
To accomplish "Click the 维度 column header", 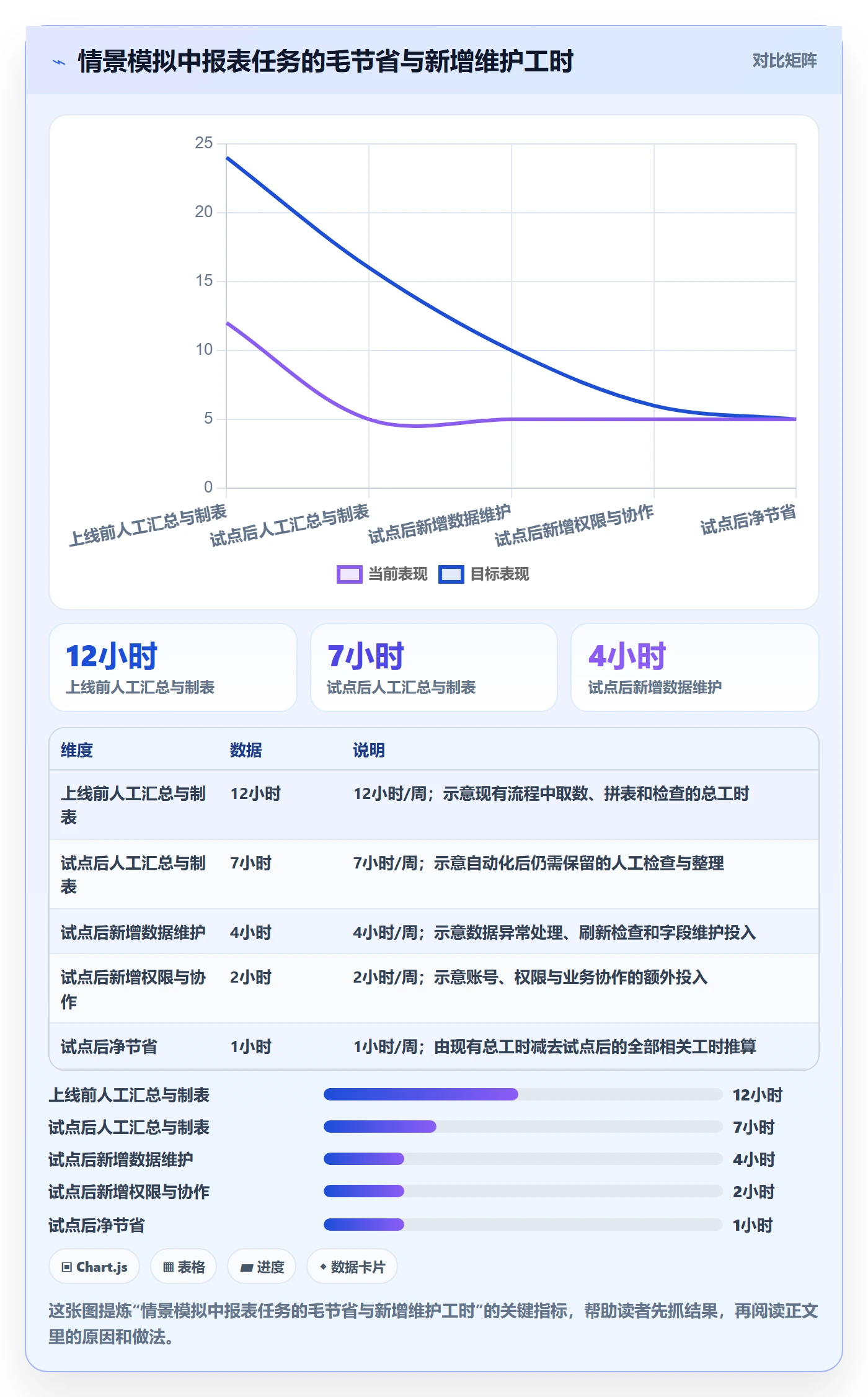I will click(77, 750).
